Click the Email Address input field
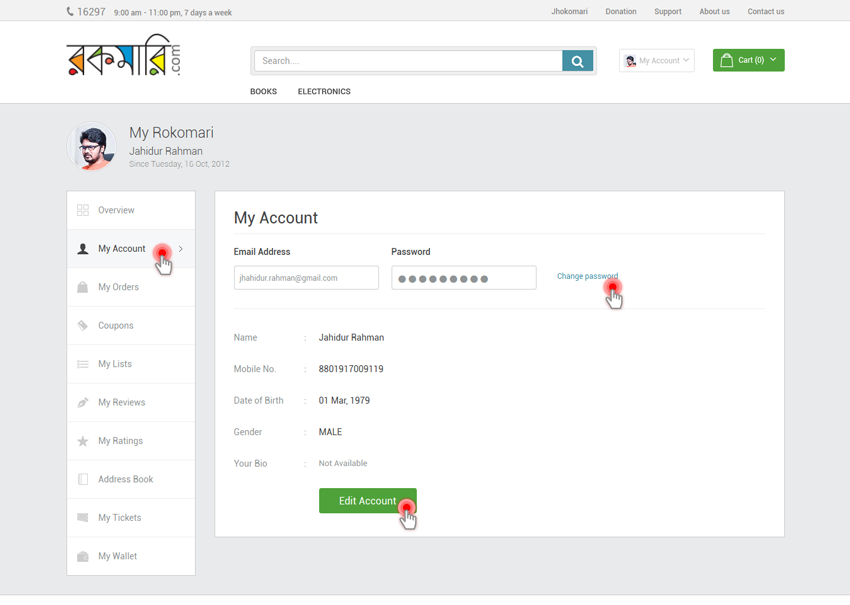Screen dimensions: 850x605 306,278
